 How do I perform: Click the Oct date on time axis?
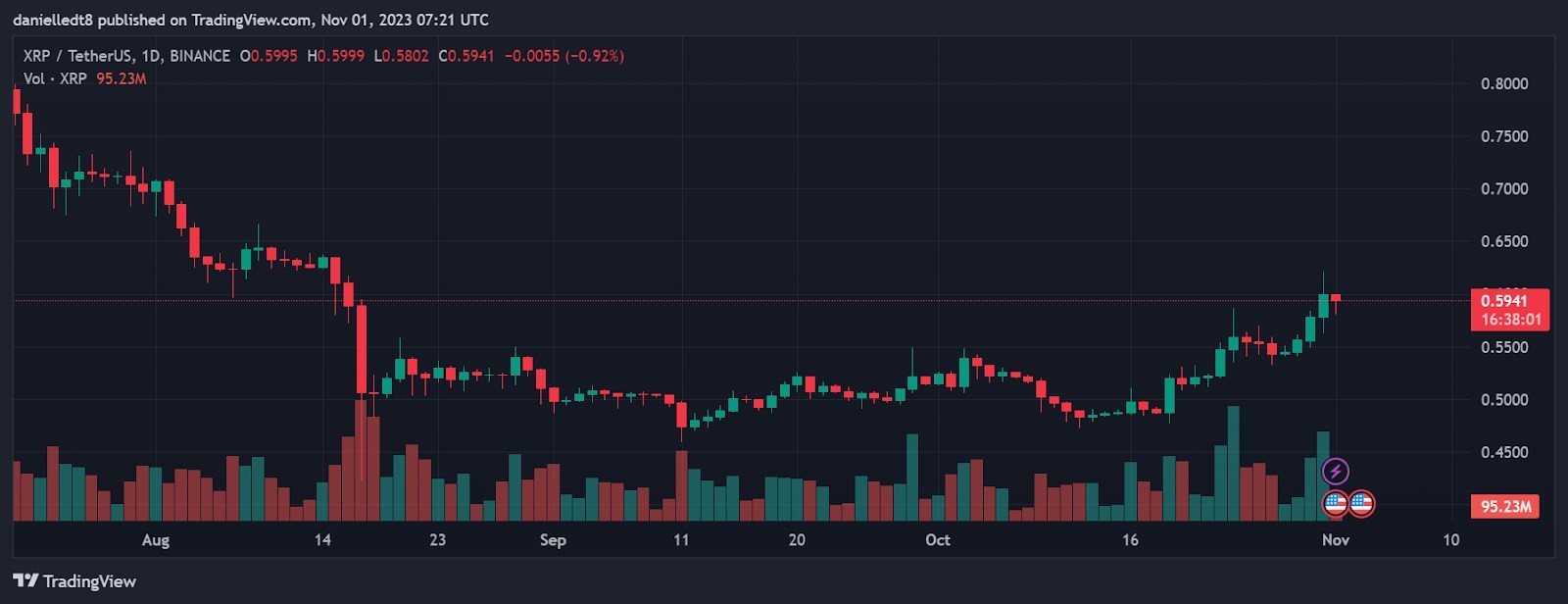coord(938,539)
